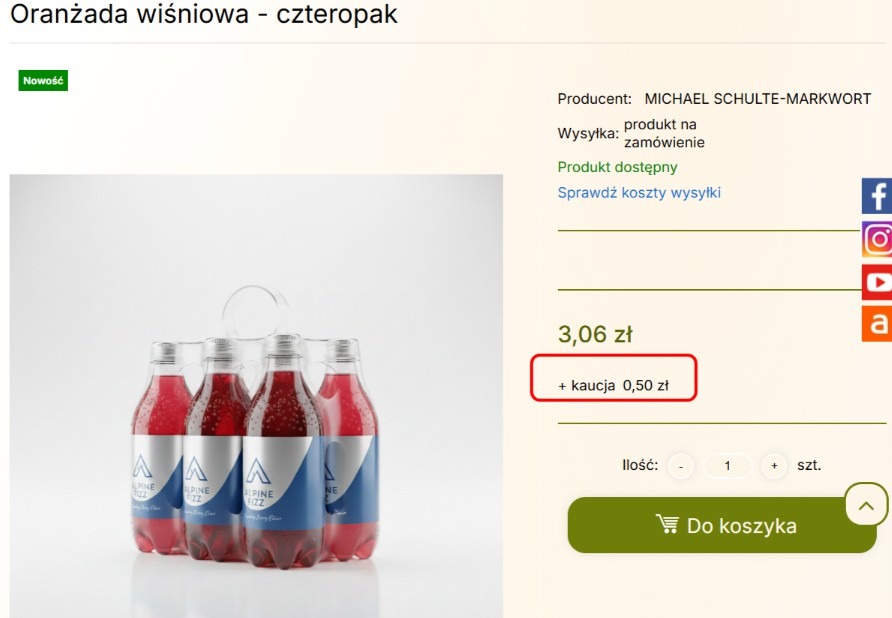The height and width of the screenshot is (618, 892).
Task: Click the orange Allegro icon
Action: pos(877,324)
